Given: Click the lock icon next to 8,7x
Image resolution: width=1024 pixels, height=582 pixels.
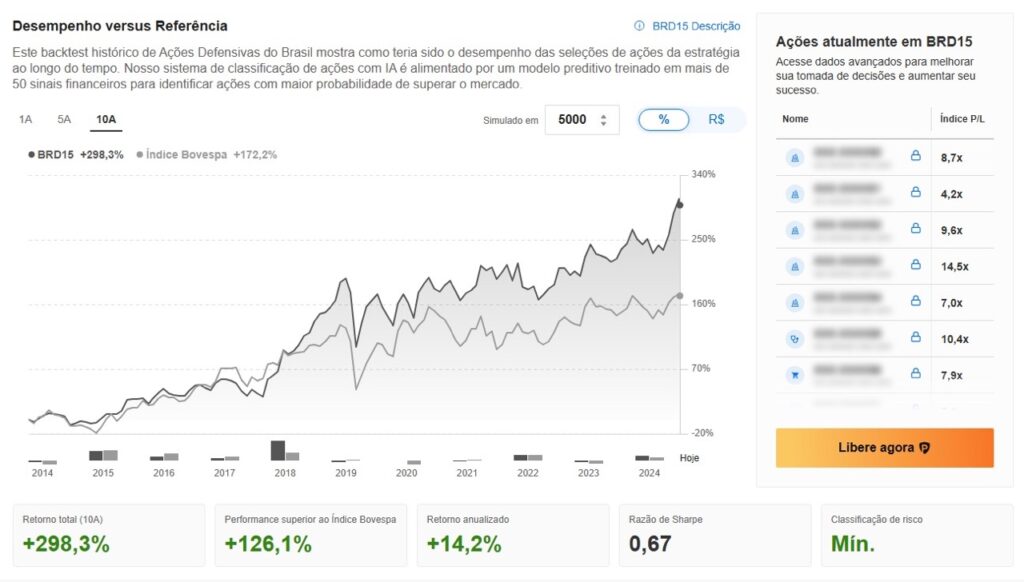Looking at the screenshot, I should click(x=916, y=155).
